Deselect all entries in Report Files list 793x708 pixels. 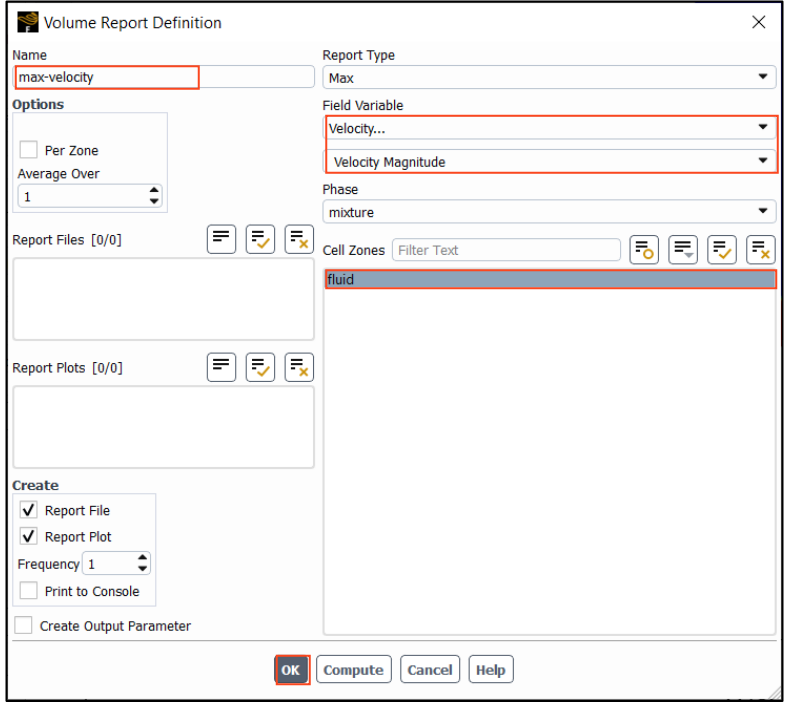pos(299,240)
